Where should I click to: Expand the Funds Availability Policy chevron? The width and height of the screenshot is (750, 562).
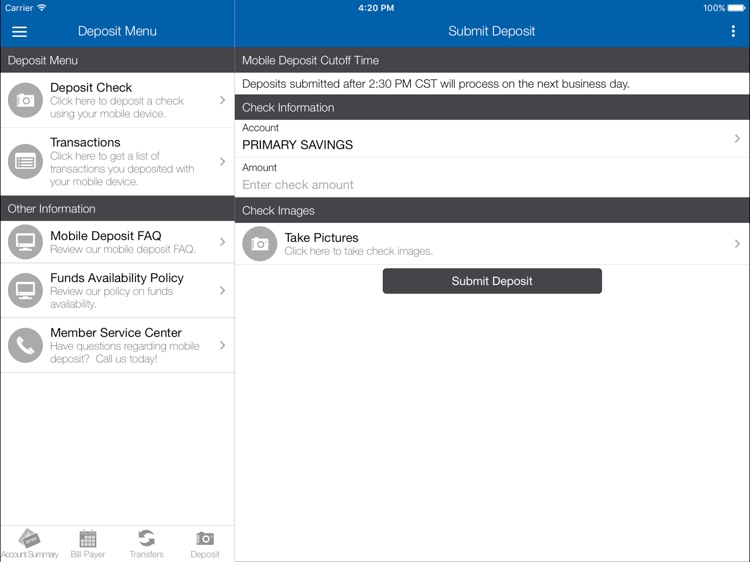coord(222,290)
